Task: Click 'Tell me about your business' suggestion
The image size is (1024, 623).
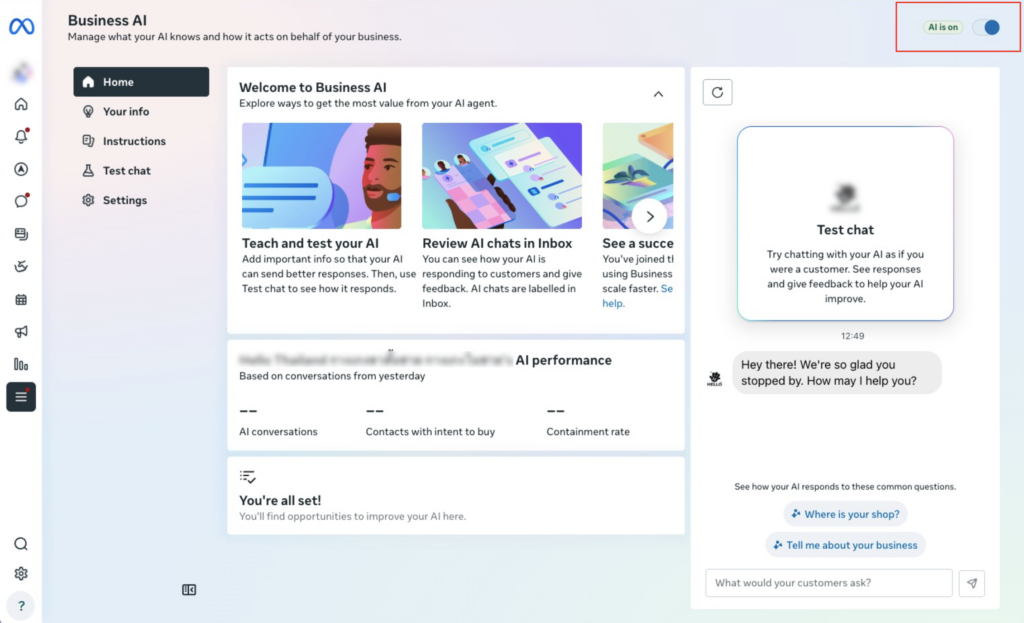Action: click(845, 545)
